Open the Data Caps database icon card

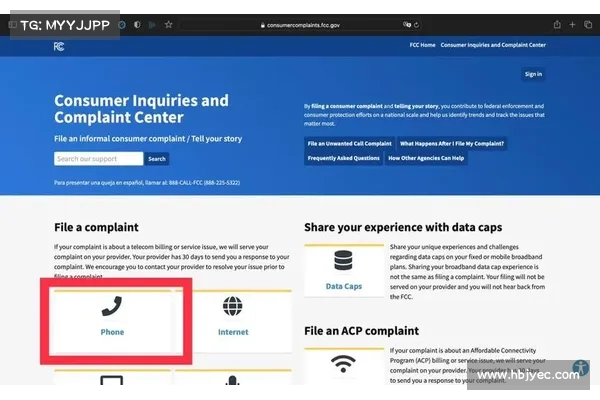[344, 270]
